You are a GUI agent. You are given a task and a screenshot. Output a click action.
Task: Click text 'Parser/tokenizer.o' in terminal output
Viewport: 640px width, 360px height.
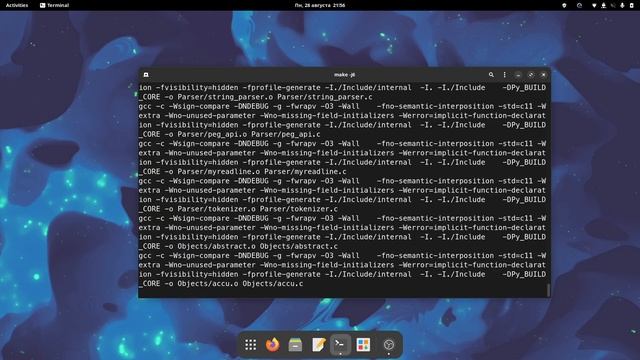(x=216, y=209)
